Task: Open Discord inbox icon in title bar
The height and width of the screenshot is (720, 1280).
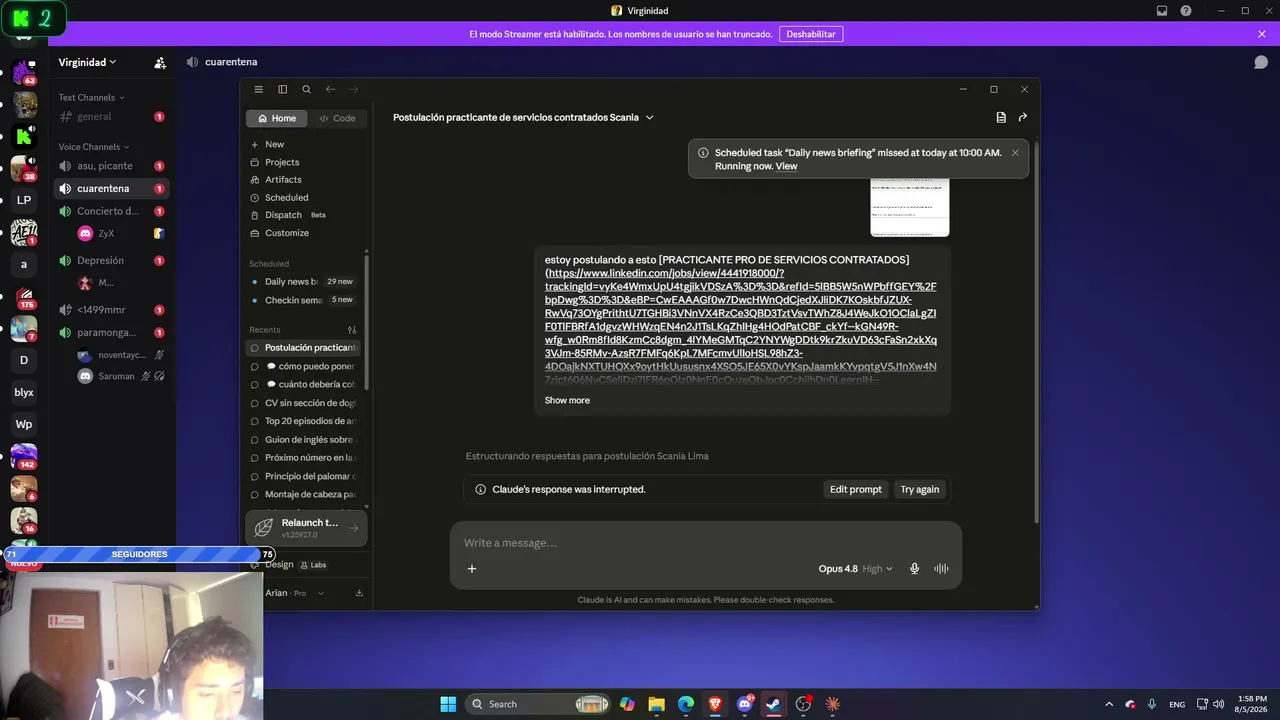Action: (1162, 11)
